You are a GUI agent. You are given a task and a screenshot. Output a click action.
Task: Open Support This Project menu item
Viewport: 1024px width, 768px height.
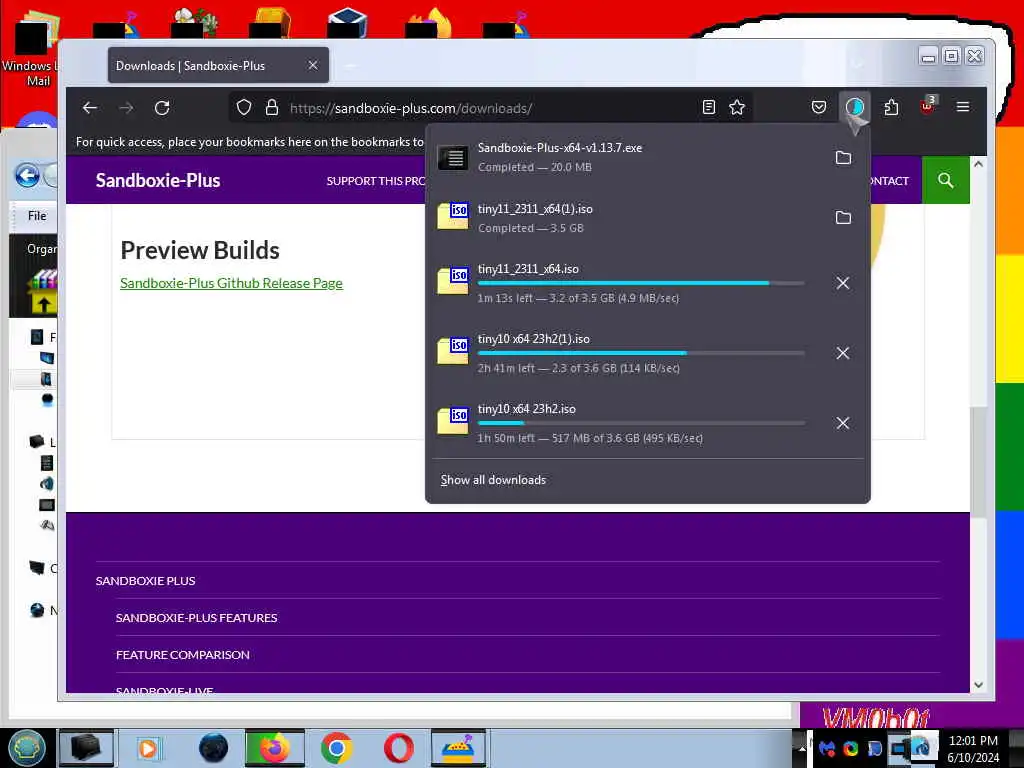(x=376, y=181)
